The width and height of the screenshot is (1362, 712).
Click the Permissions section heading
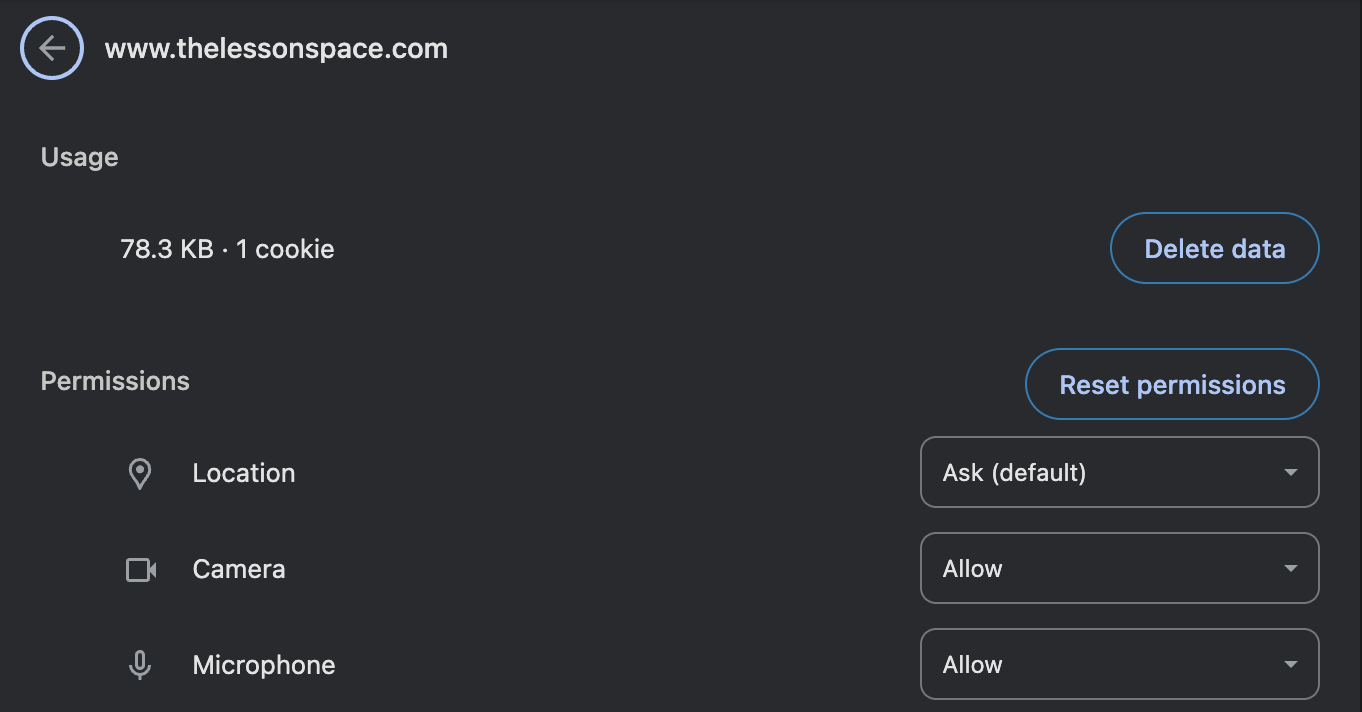click(x=115, y=381)
